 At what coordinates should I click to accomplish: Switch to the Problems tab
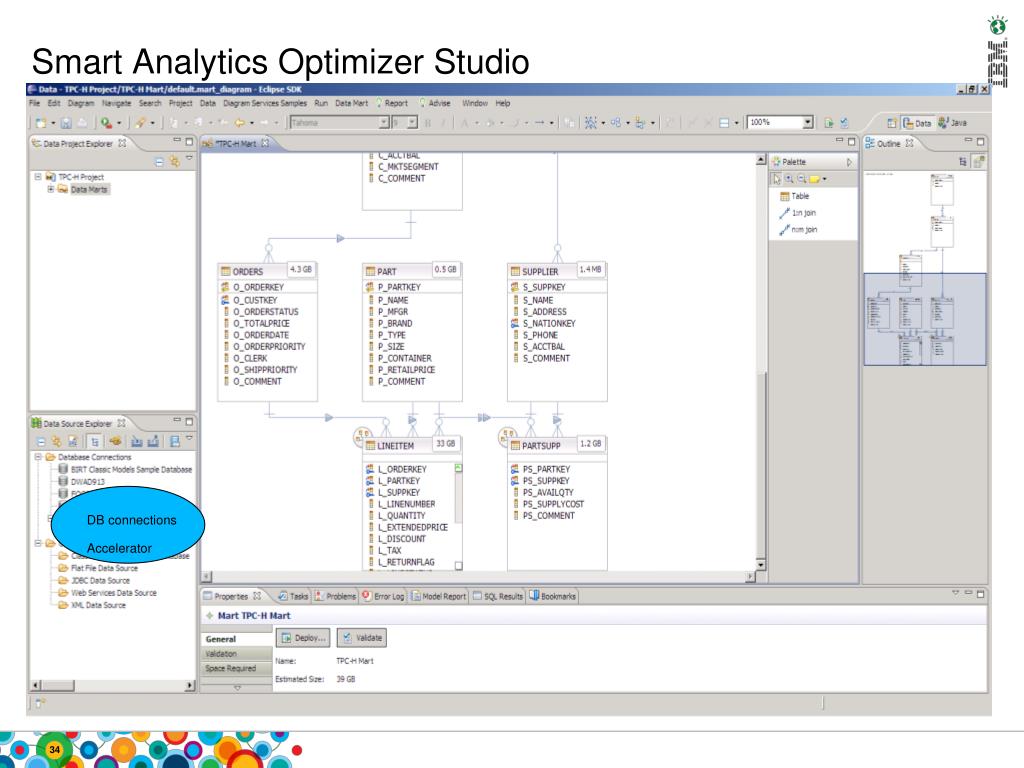click(336, 596)
